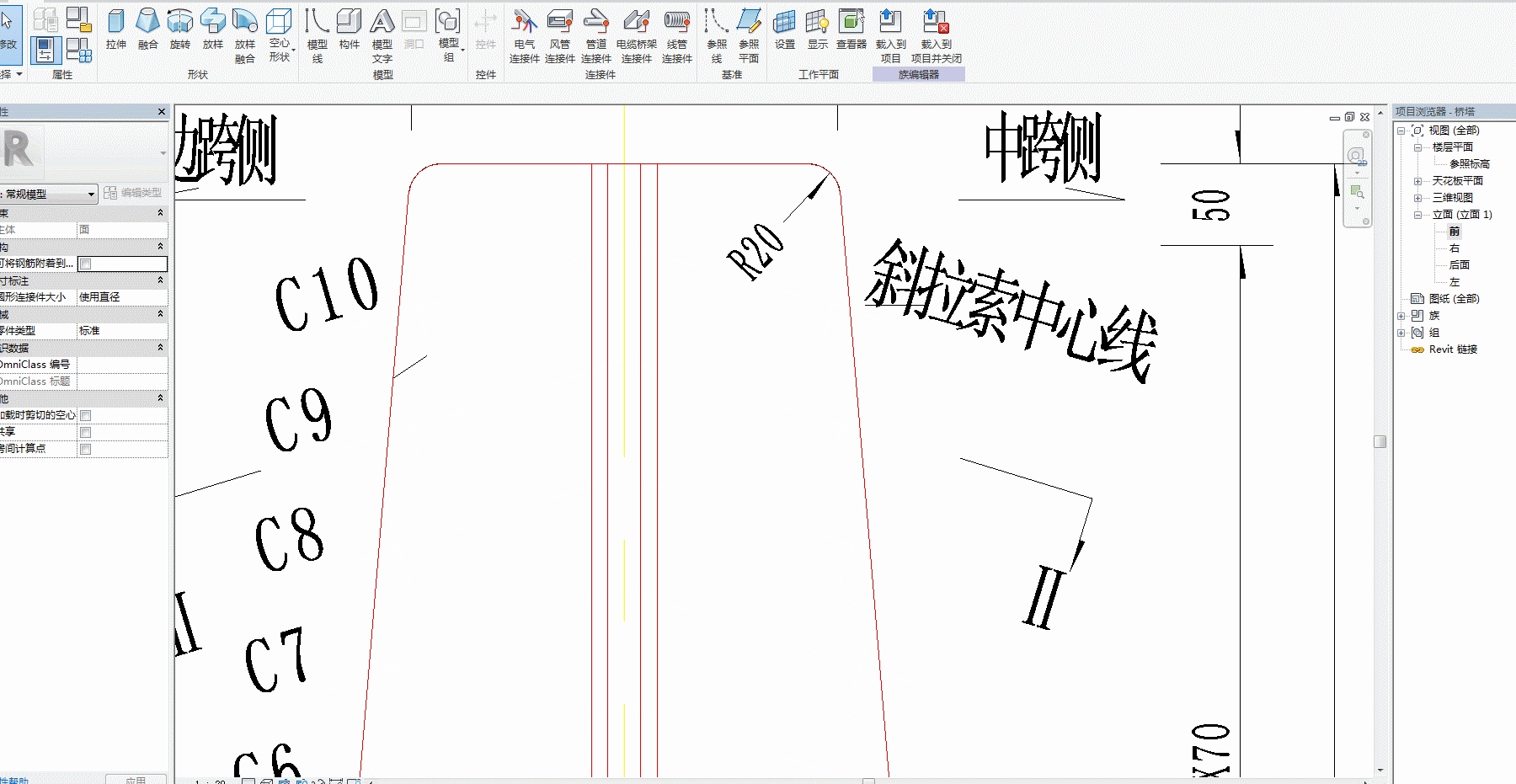Screen dimensions: 1516x784
Task: Expand the 族 families tree node
Action: pos(1401,316)
